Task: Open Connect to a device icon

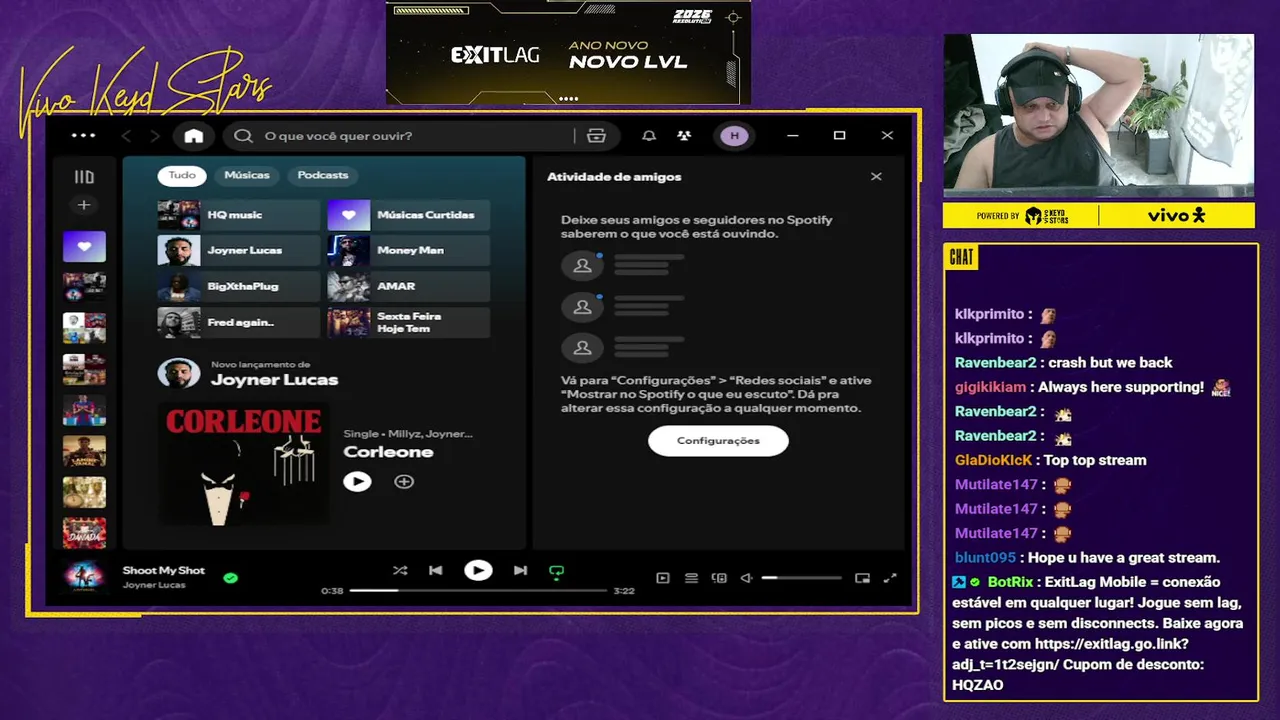Action: tap(719, 578)
